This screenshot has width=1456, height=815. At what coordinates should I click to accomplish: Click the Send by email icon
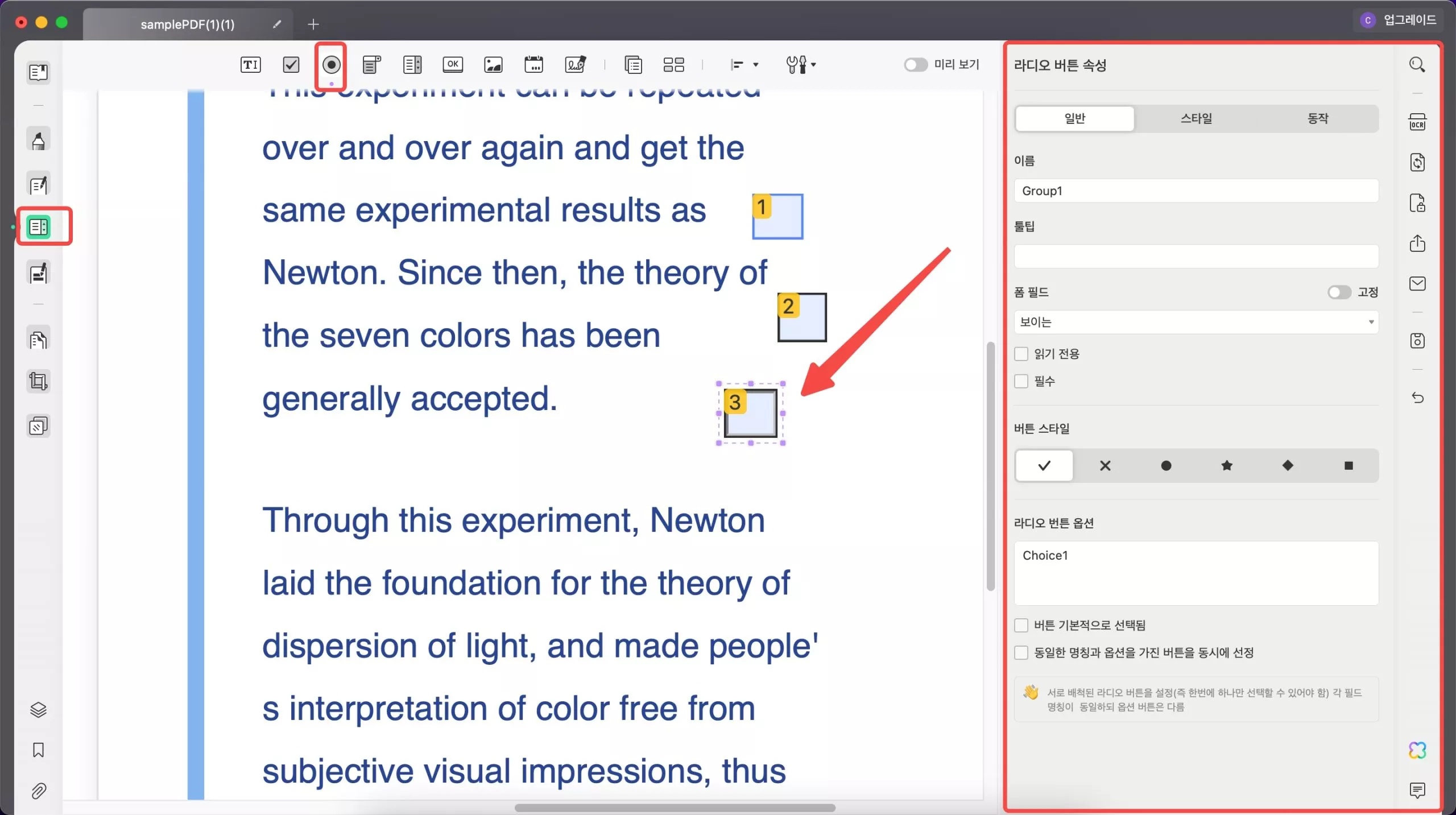[x=1417, y=283]
